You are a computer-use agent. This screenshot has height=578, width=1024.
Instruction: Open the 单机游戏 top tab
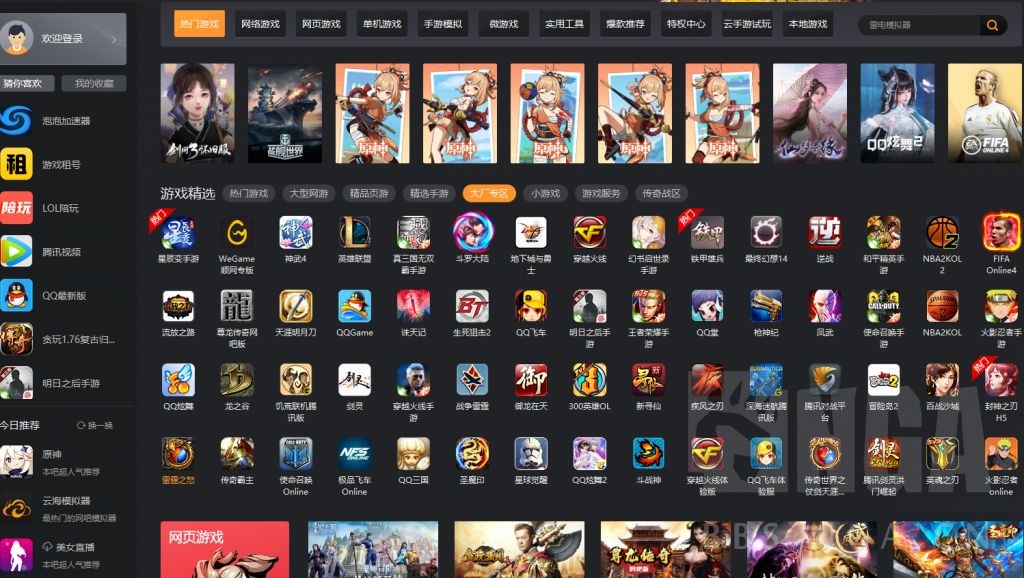click(382, 24)
